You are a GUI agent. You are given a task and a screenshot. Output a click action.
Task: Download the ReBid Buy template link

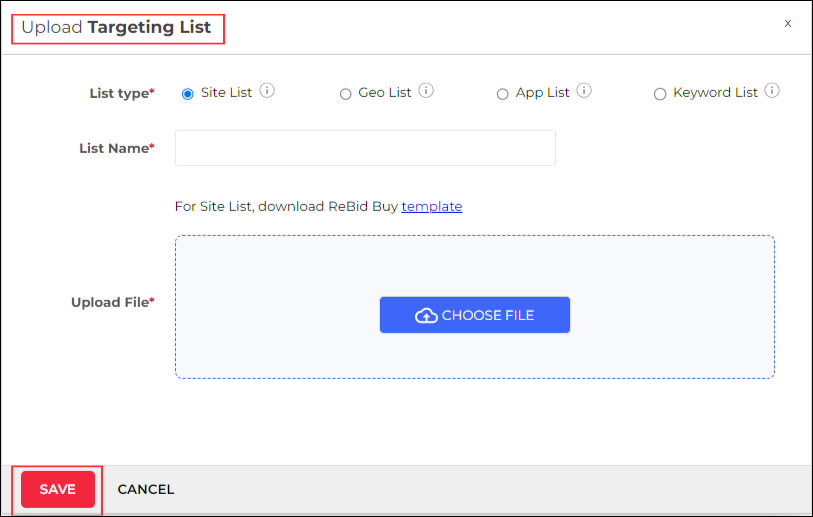point(431,206)
